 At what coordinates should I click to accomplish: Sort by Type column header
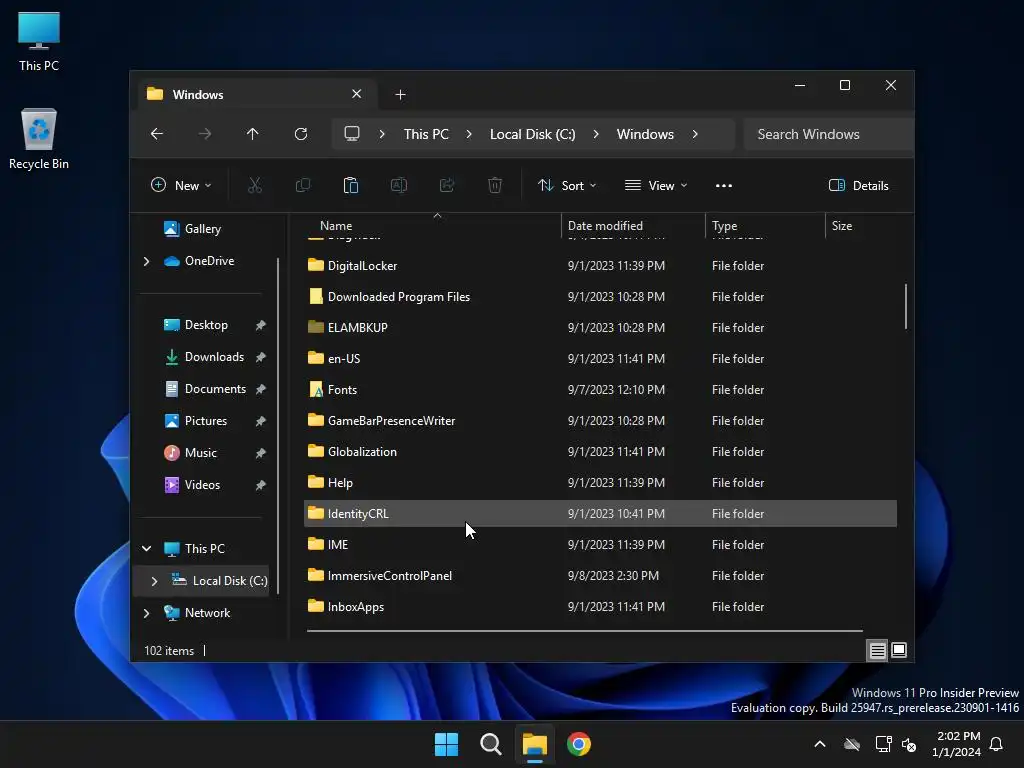click(x=765, y=225)
